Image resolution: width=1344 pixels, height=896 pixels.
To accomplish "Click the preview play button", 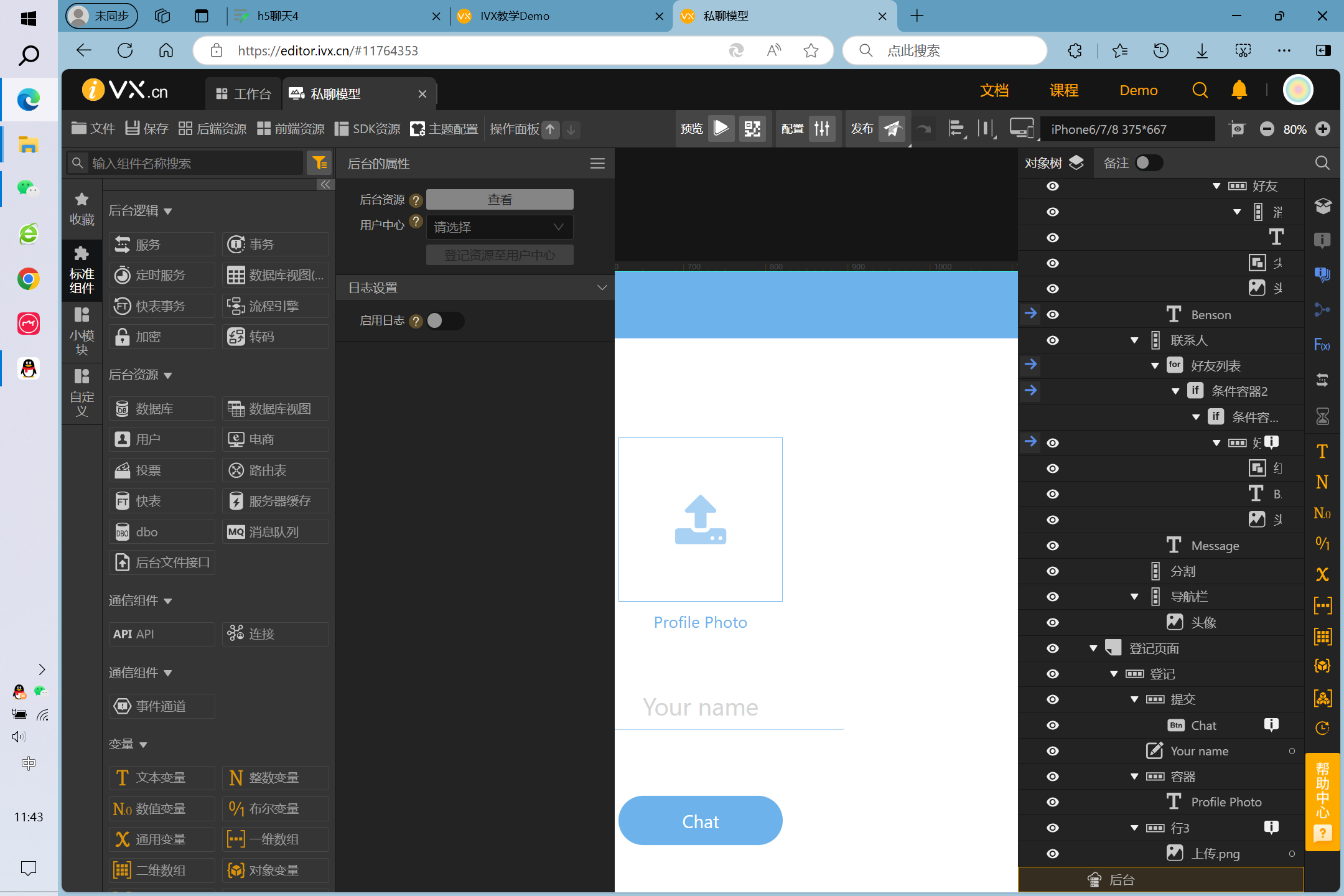I will [x=721, y=129].
